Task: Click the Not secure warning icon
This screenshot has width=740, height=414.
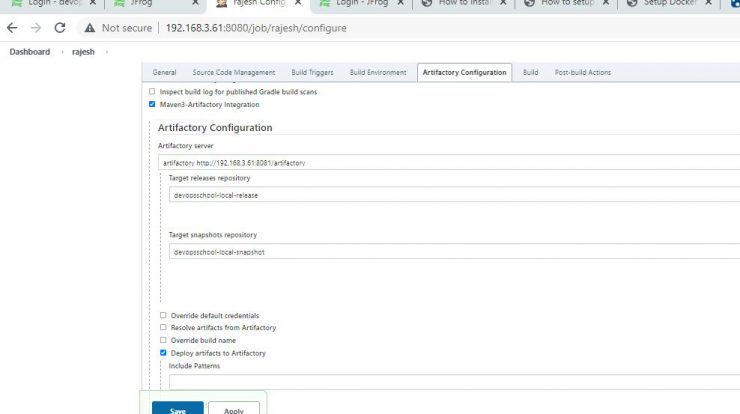Action: 90,28
